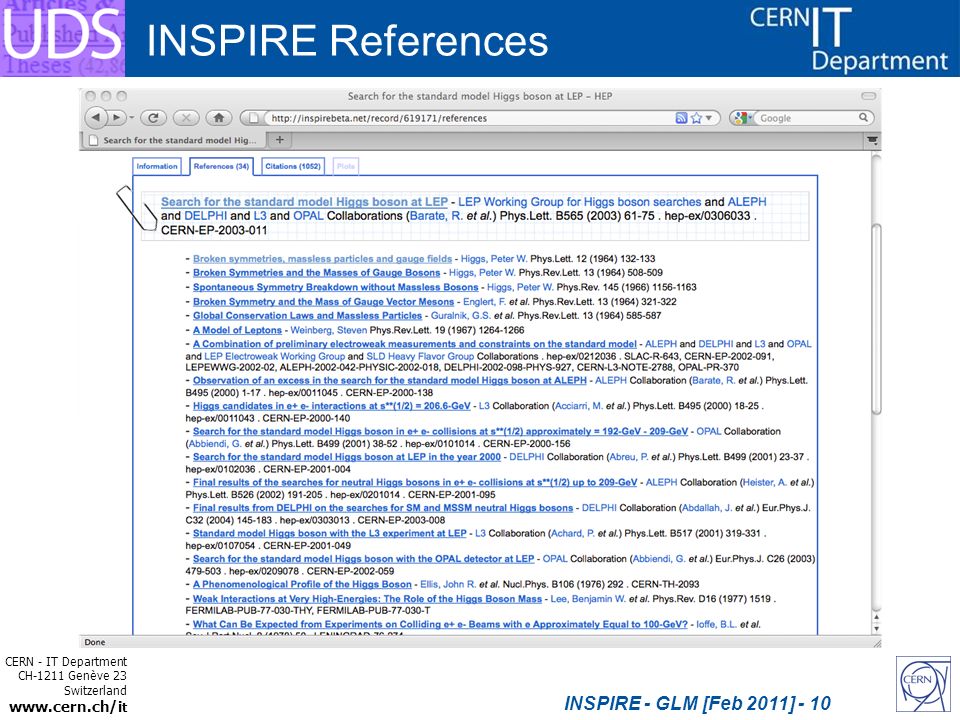Click author link 'Englert, F.'
The width and height of the screenshot is (960, 720).
tap(484, 301)
